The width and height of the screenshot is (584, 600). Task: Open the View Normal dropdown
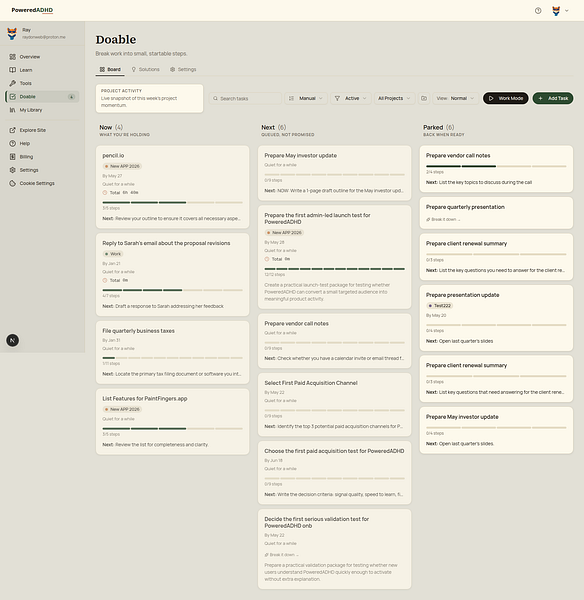pos(455,98)
